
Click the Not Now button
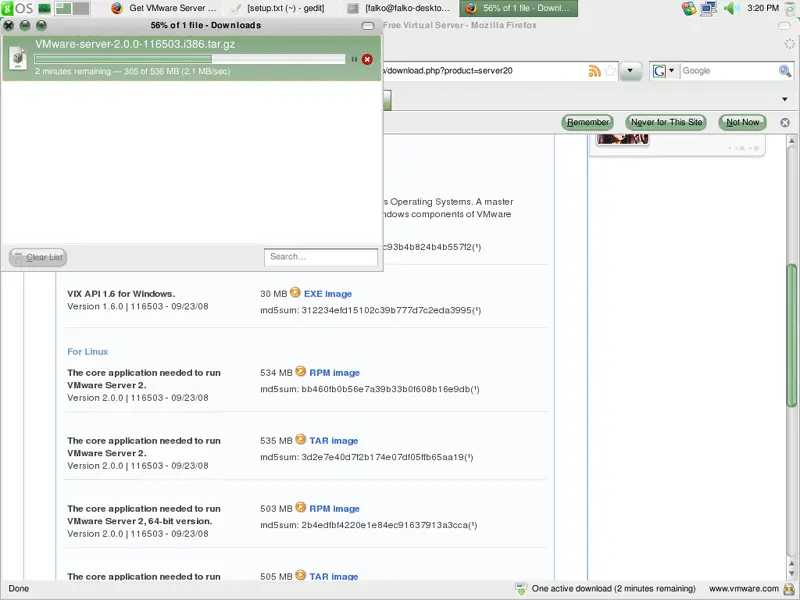742,122
